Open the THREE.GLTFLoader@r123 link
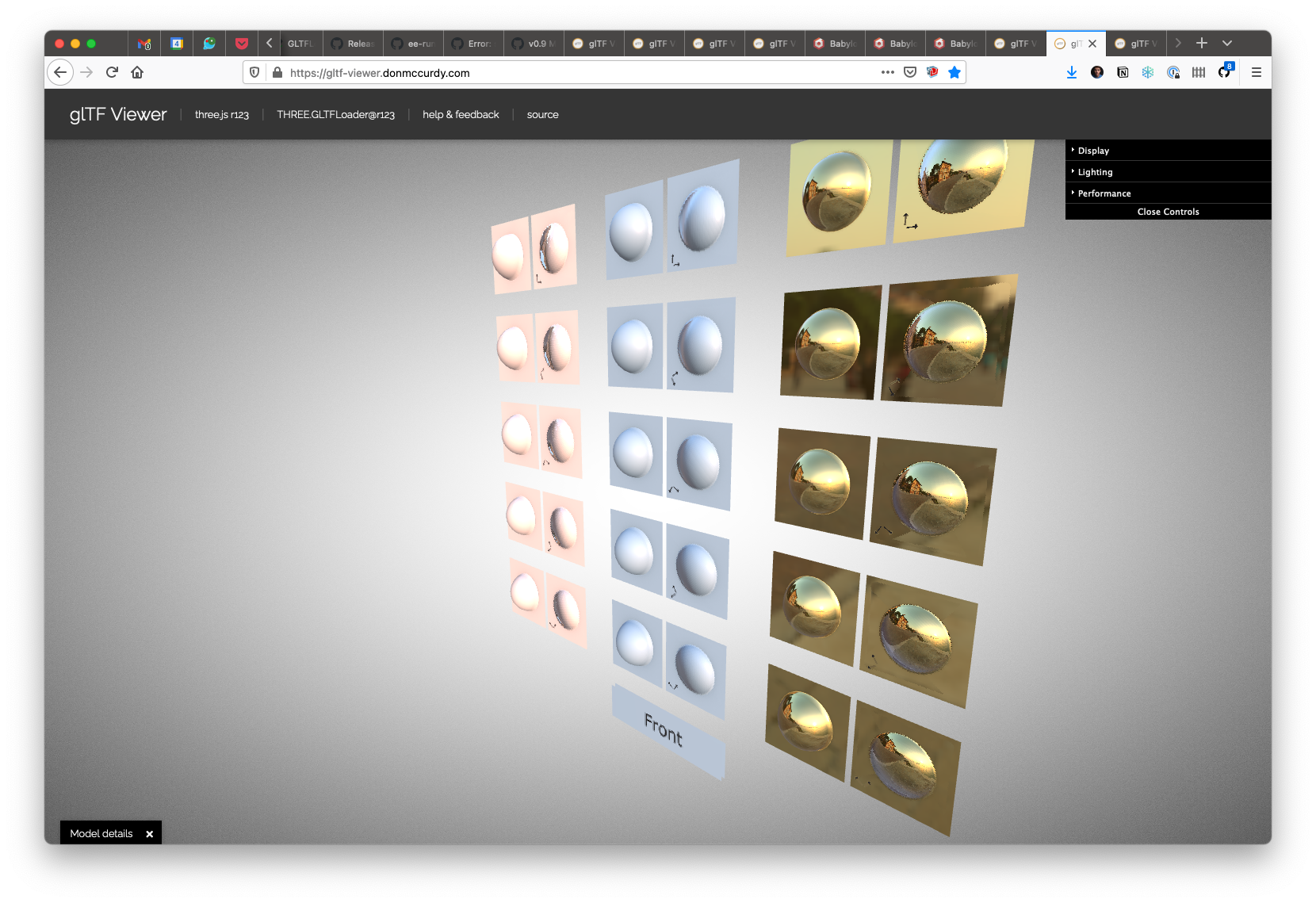This screenshot has width=1316, height=903. (x=335, y=115)
